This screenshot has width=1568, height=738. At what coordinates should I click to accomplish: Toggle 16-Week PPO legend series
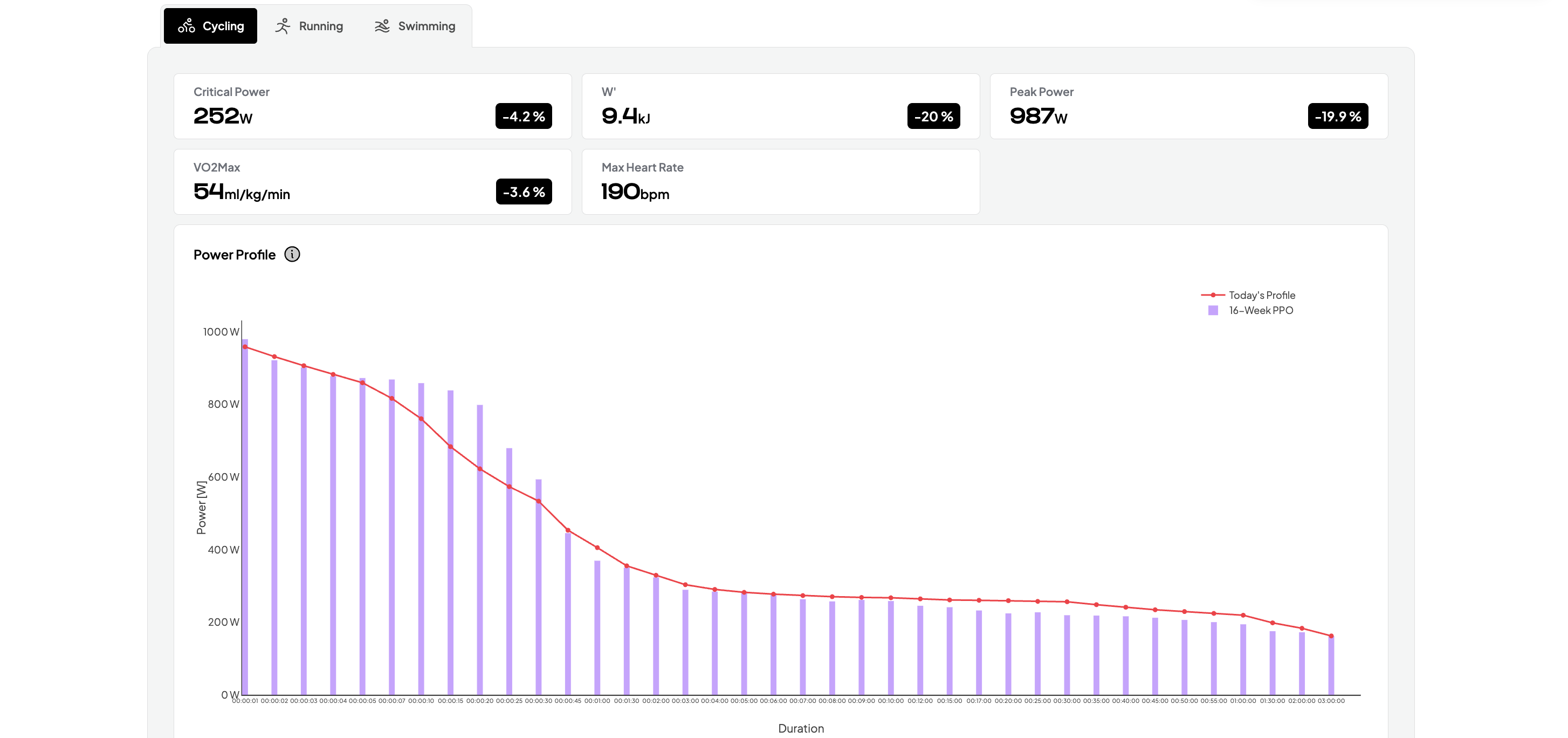point(1261,311)
